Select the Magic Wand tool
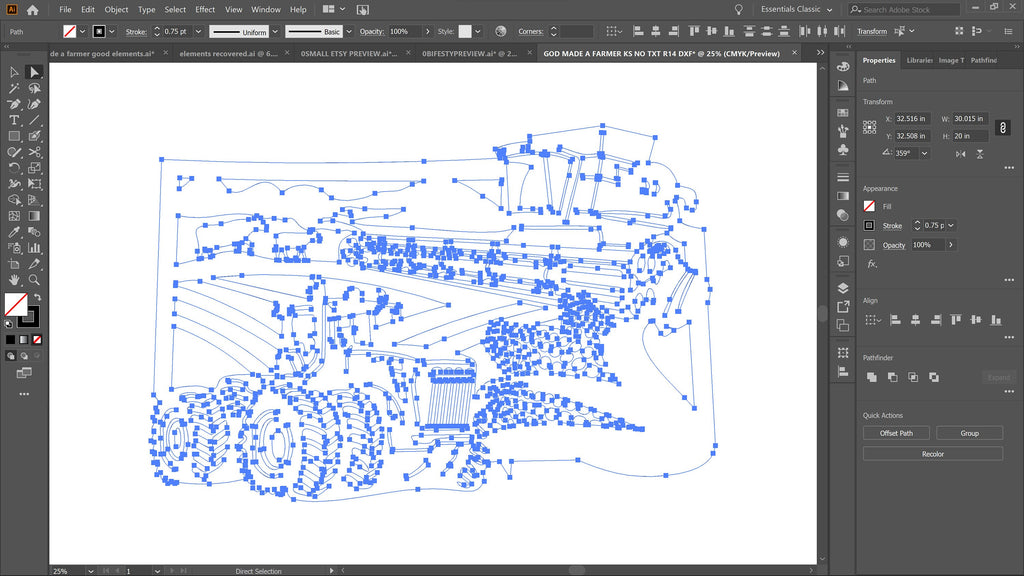Viewport: 1024px width, 576px height. click(x=14, y=88)
